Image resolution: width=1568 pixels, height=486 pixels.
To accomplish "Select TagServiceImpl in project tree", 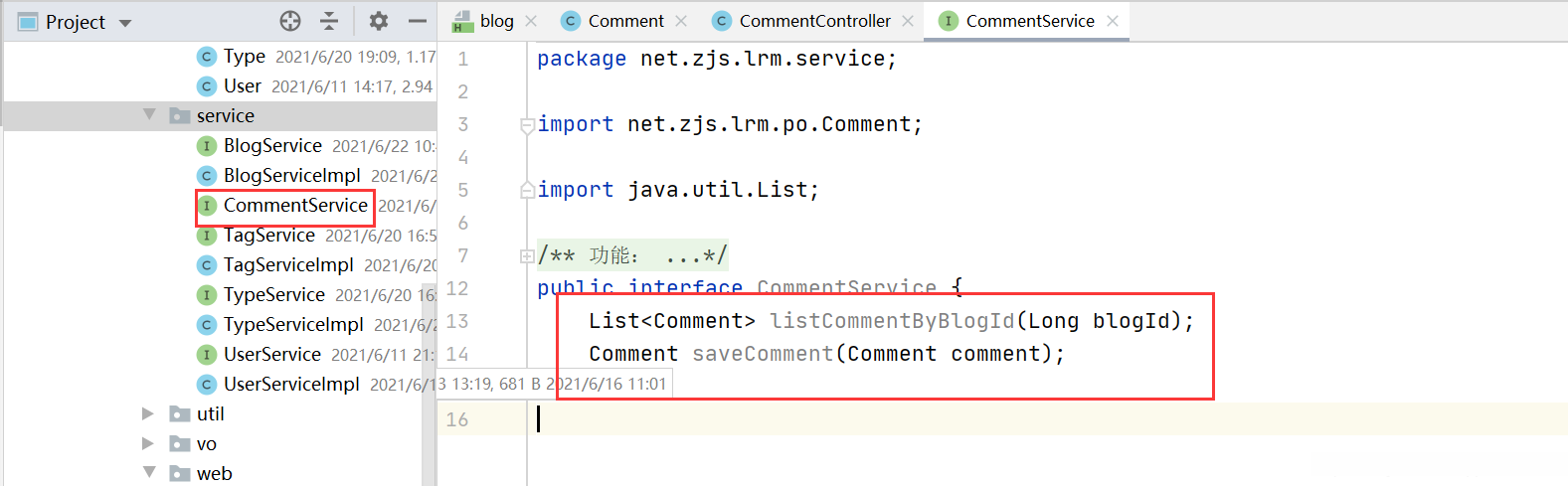I will (x=288, y=265).
